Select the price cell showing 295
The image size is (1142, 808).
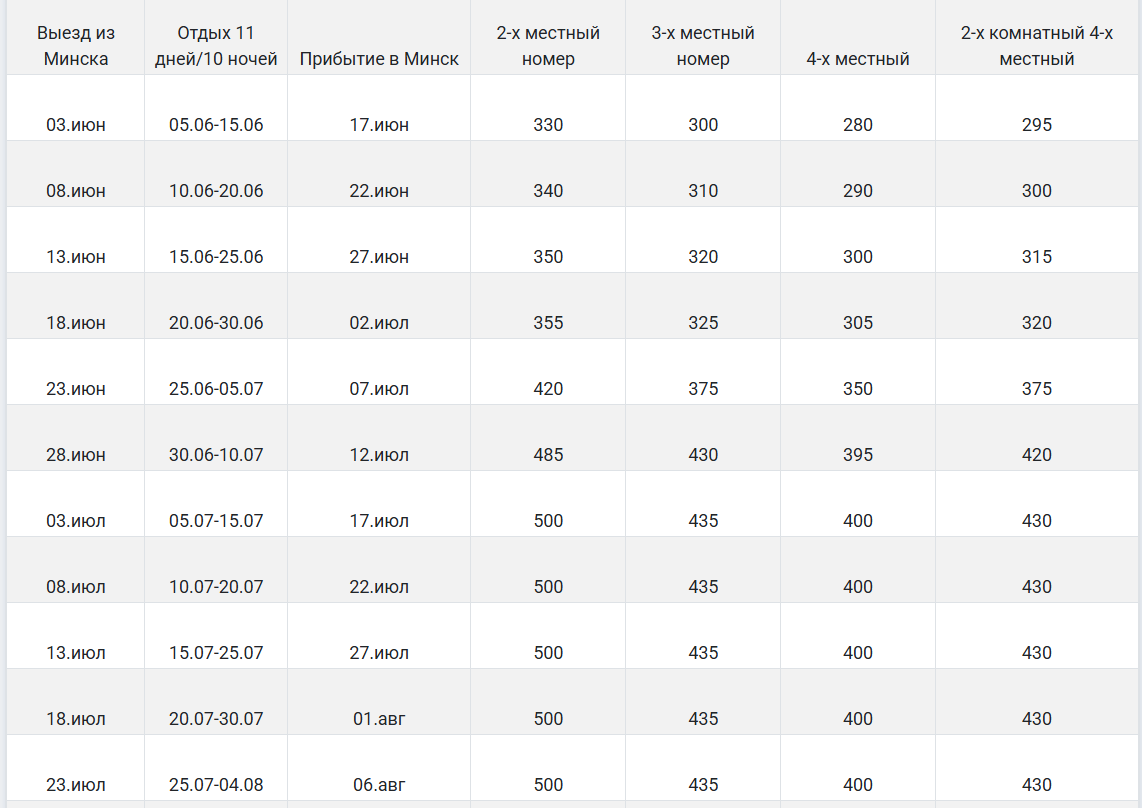(x=1037, y=125)
